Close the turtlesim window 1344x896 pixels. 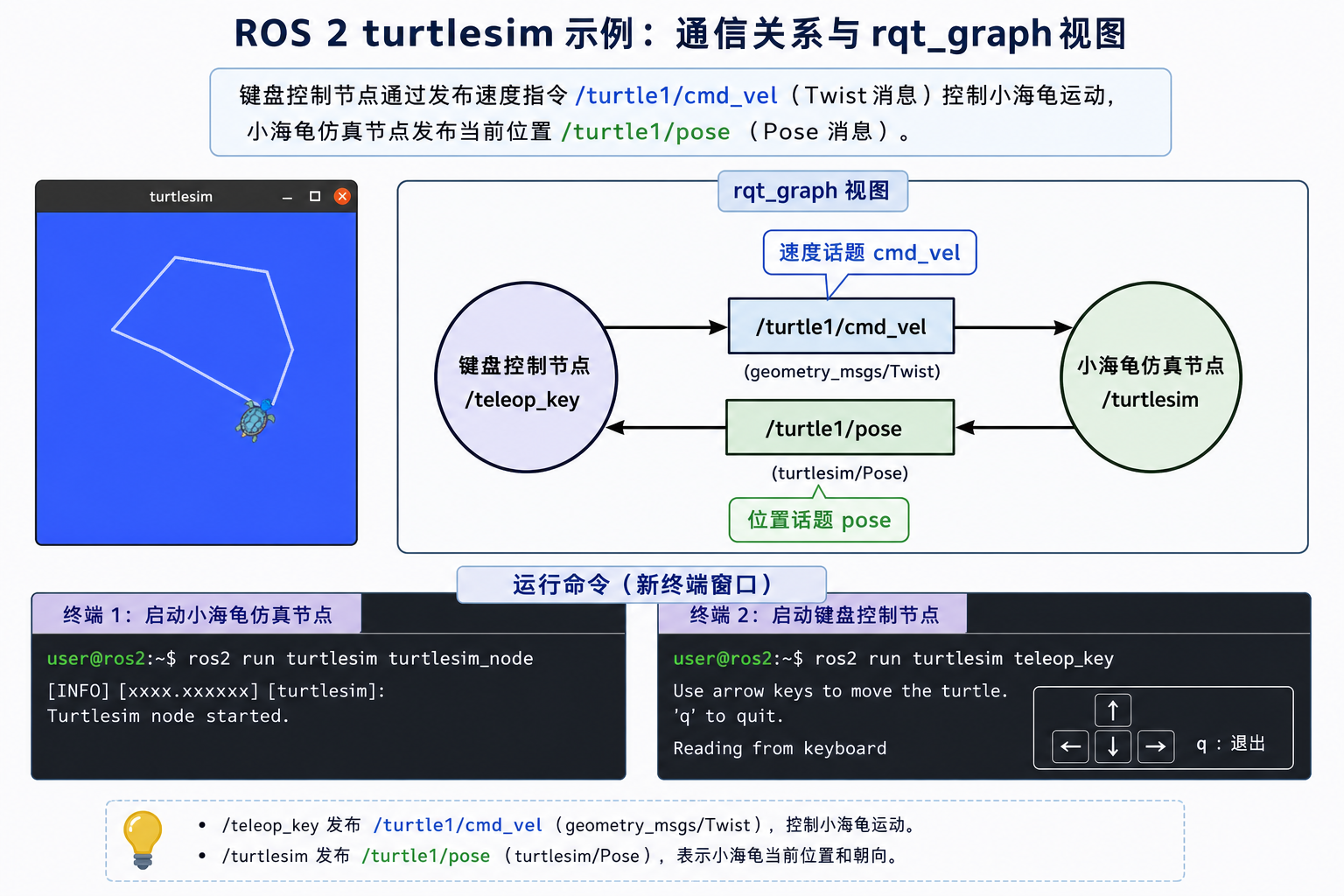(342, 197)
